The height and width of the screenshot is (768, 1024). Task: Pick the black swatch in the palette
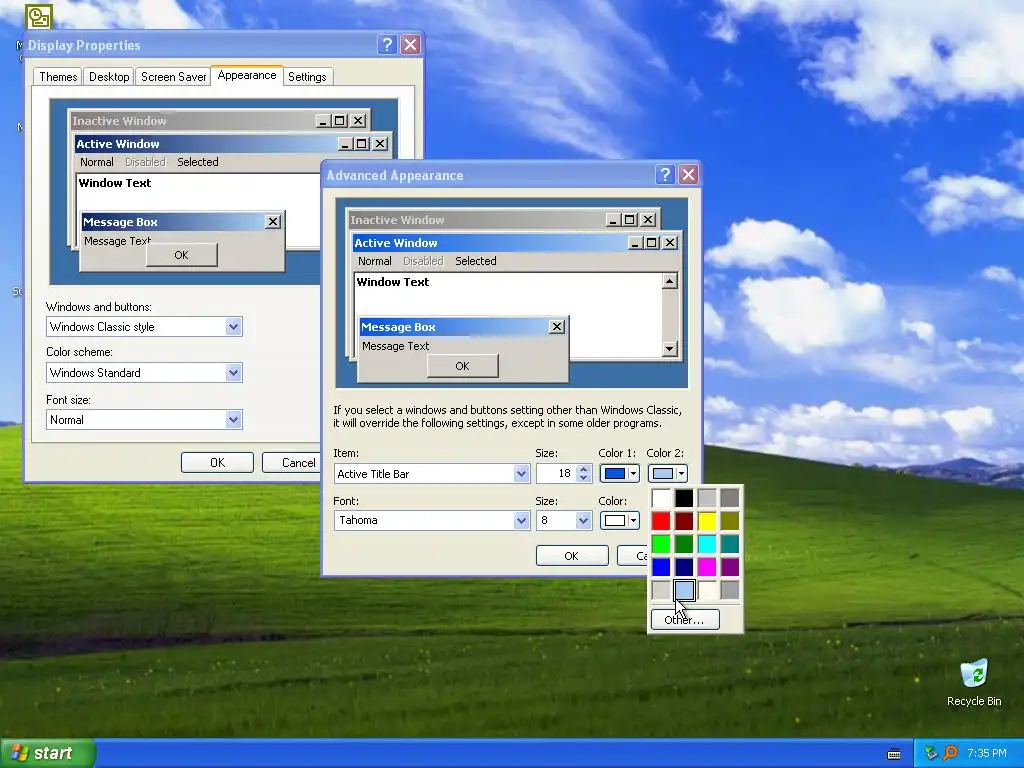pyautogui.click(x=684, y=498)
